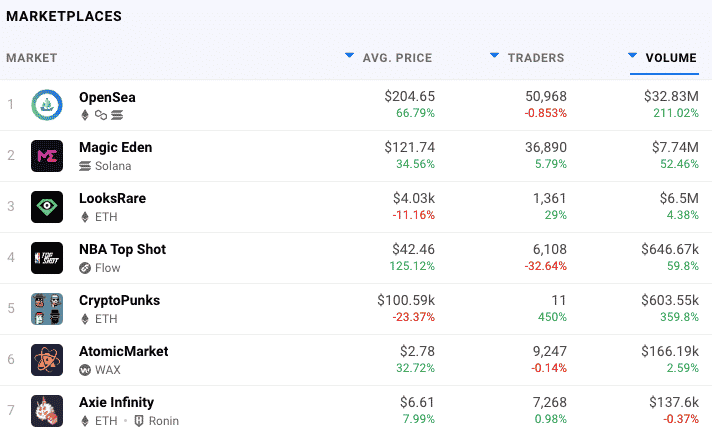The width and height of the screenshot is (712, 434).
Task: Click the -0.37% Axie Infinity volume change
Action: [681, 419]
